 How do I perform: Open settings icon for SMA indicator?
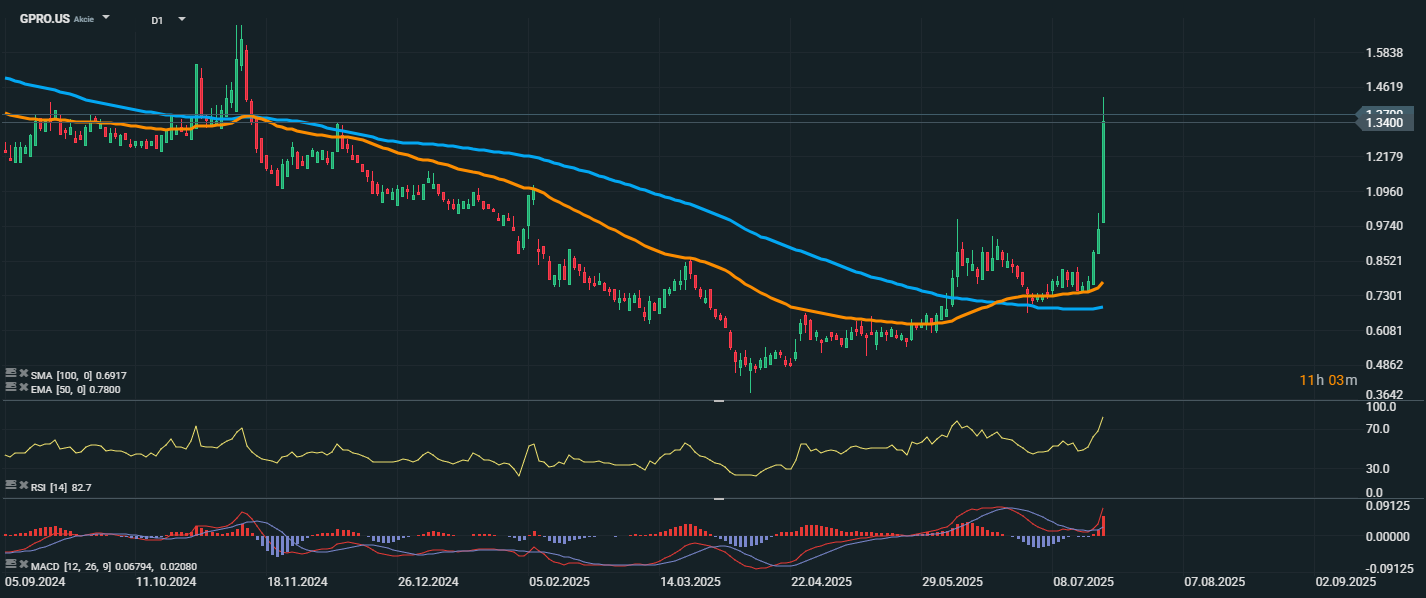pos(10,374)
